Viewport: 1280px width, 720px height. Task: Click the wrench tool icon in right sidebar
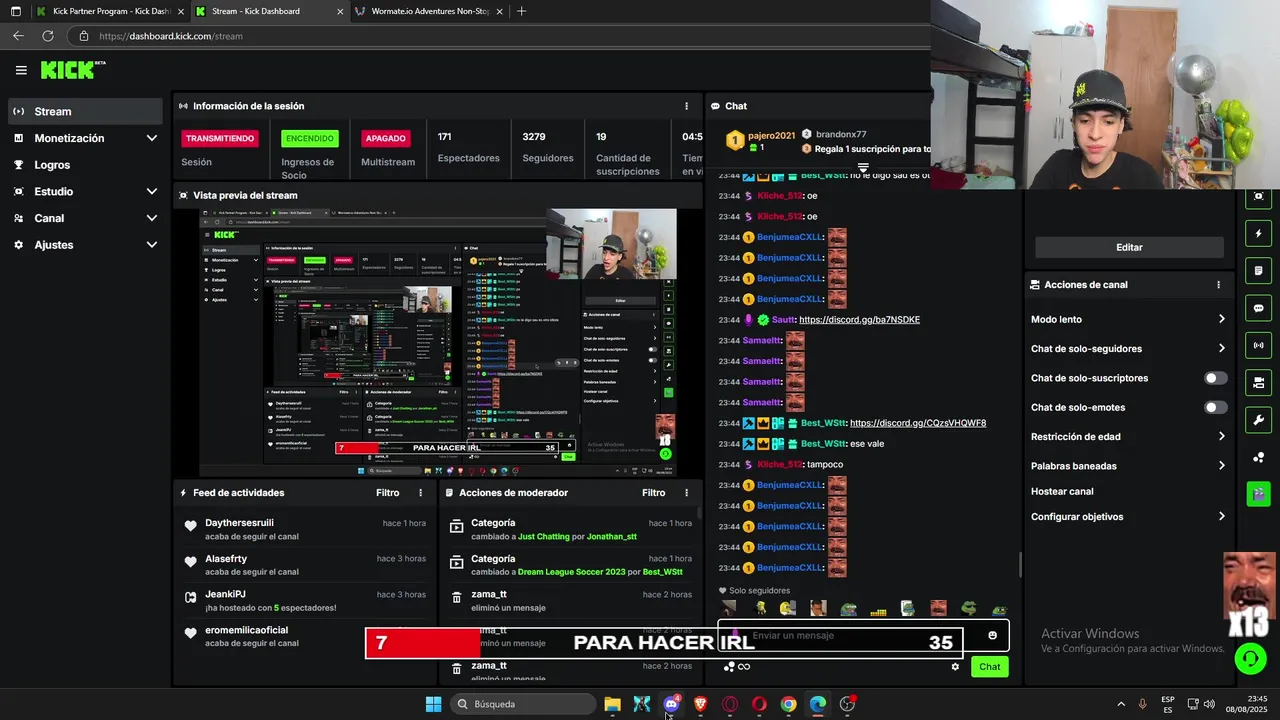1258,420
